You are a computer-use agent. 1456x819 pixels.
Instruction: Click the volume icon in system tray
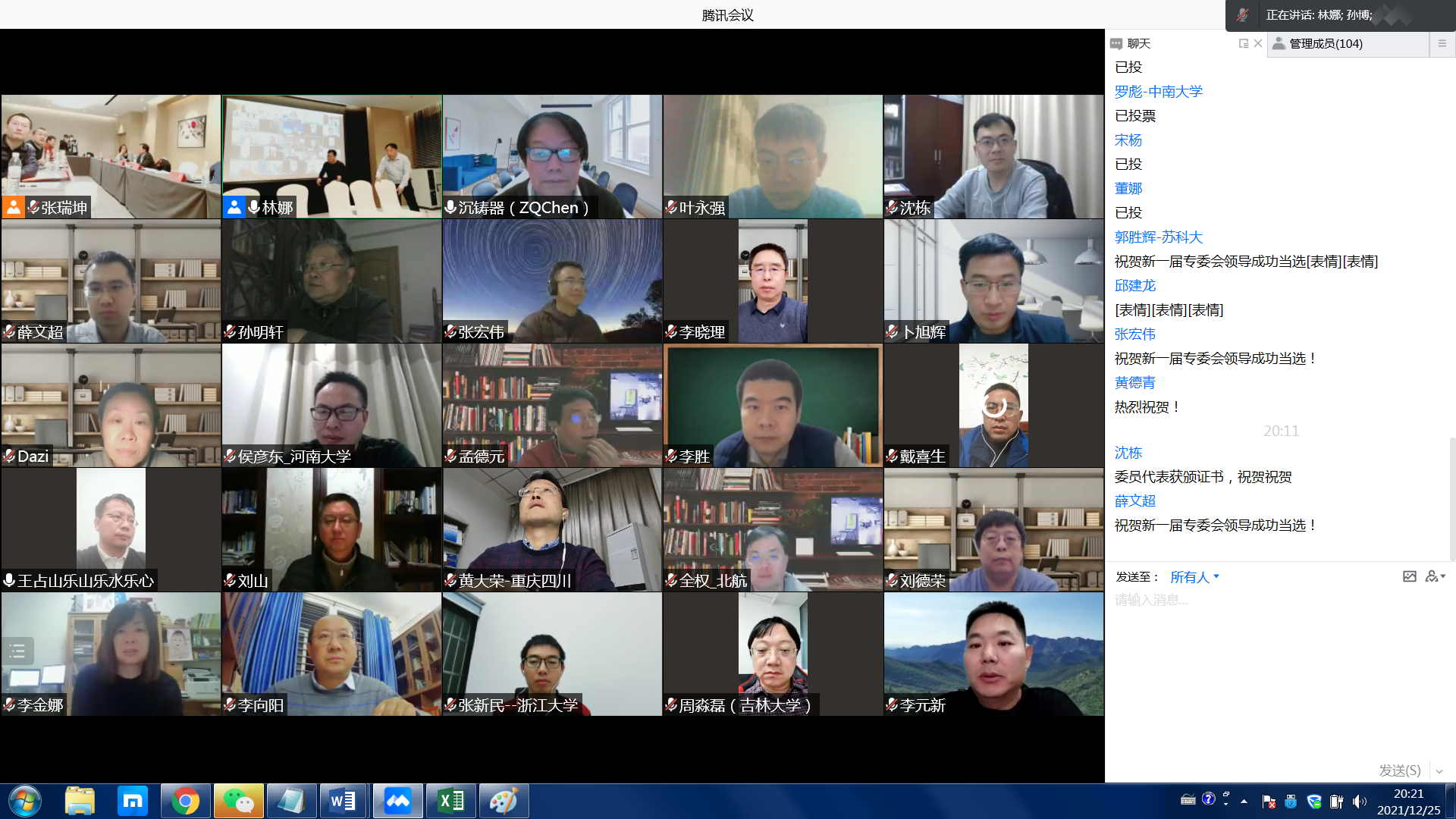(1358, 802)
